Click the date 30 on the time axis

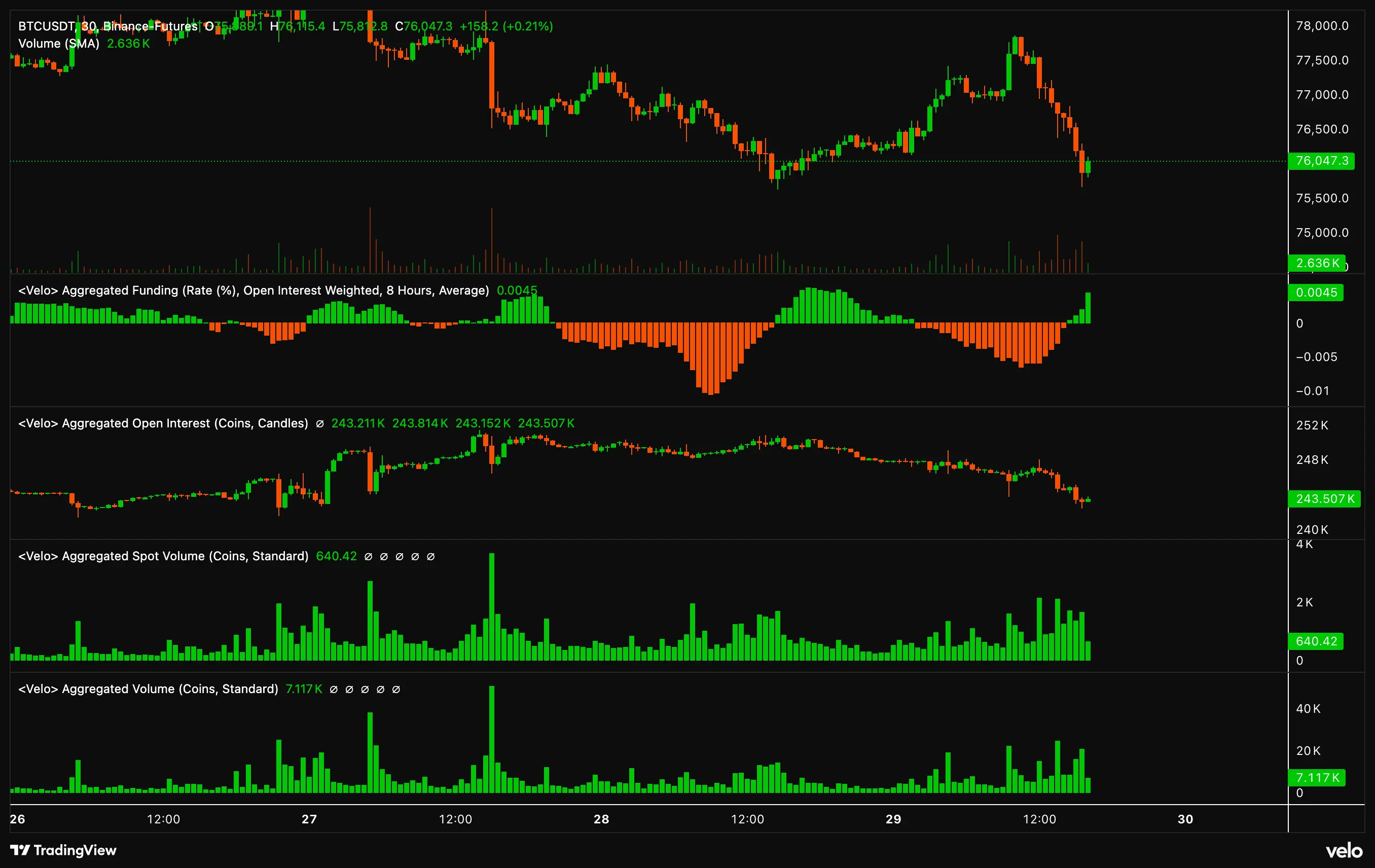point(1185,819)
